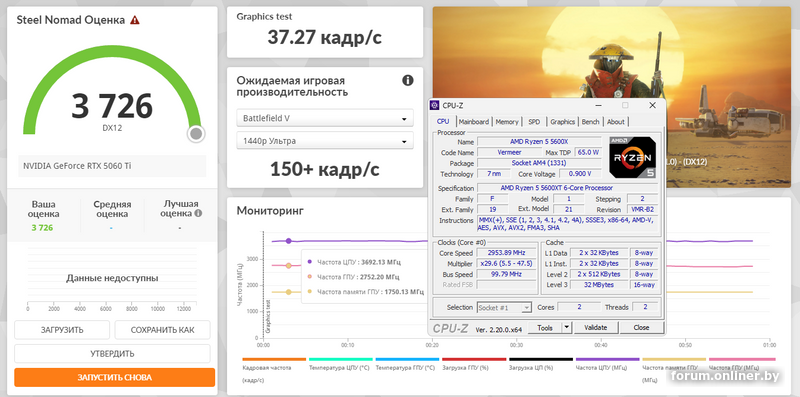Switch to the Mainboard tab in CPU-Z

click(473, 122)
